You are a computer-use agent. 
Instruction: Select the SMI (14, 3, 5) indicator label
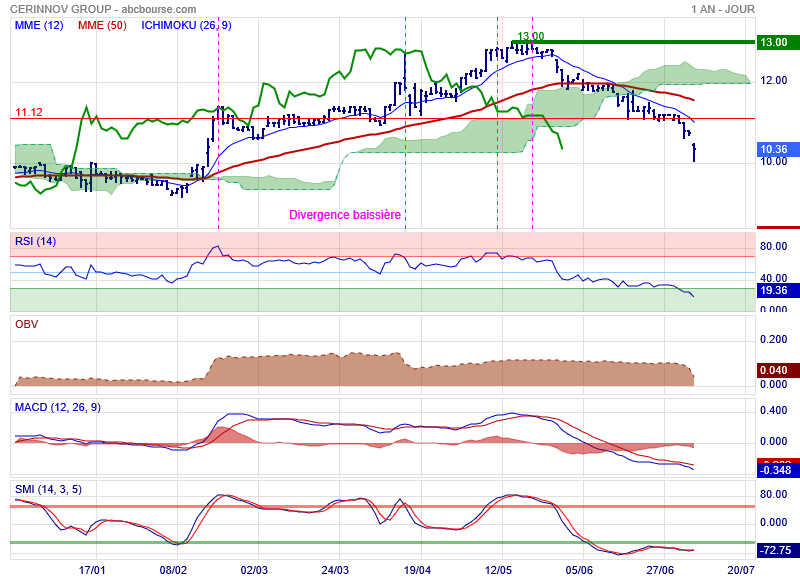pyautogui.click(x=48, y=489)
